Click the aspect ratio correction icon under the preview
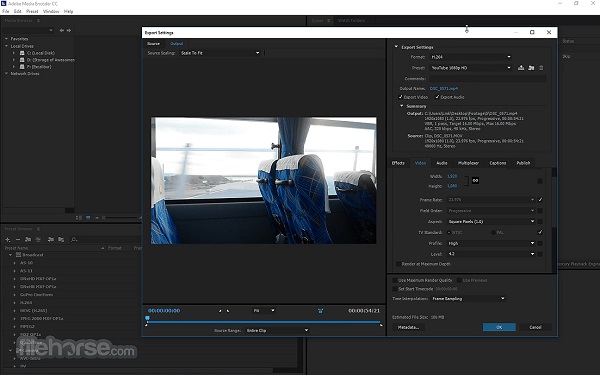This screenshot has height=375, width=600. coord(320,311)
